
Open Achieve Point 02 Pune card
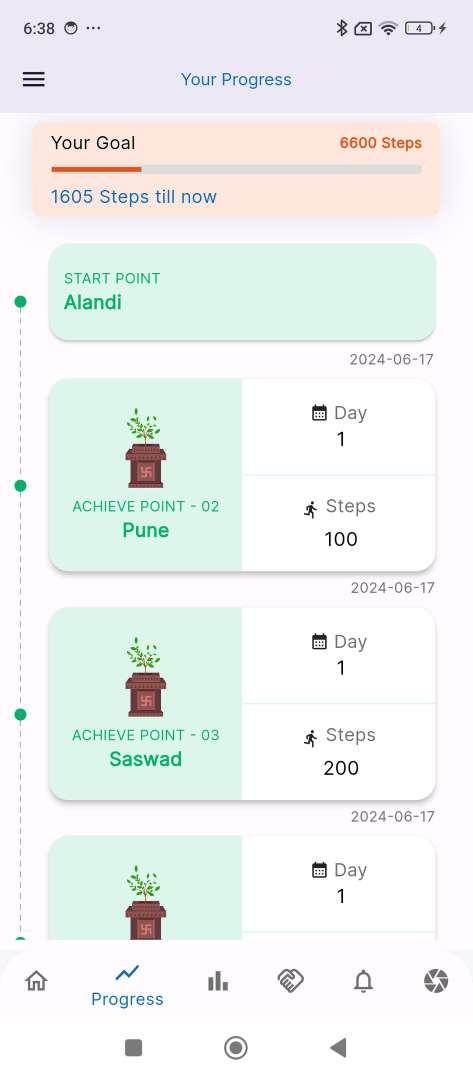tap(242, 475)
